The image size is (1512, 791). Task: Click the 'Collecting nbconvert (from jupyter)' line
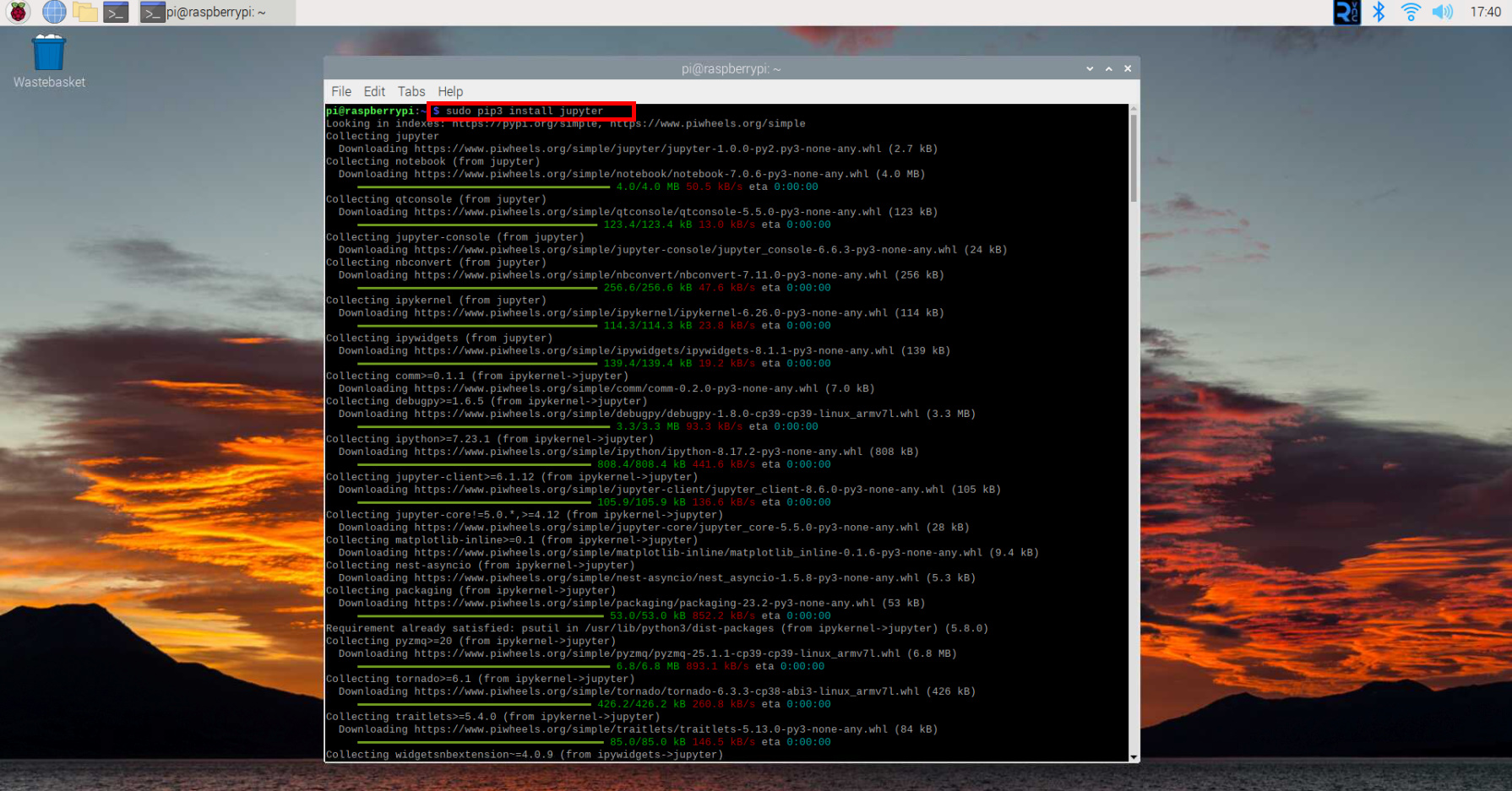(x=436, y=263)
